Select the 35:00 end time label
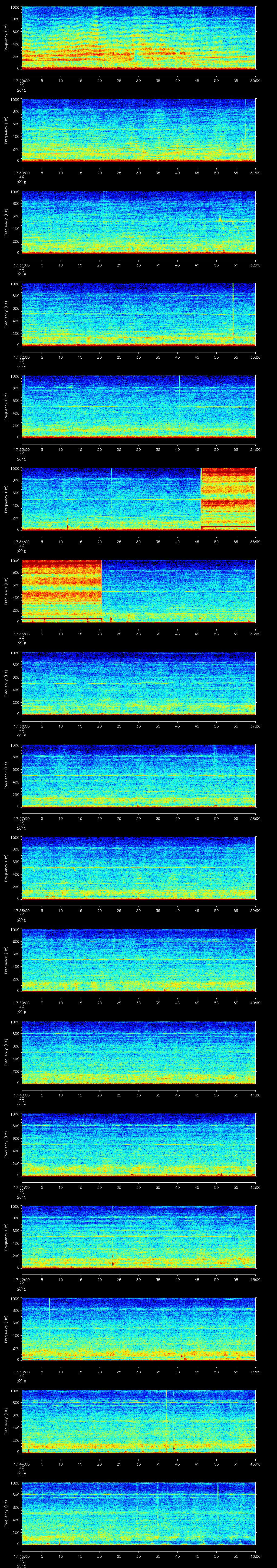Viewport: 277px width, 1568px height. coord(255,542)
